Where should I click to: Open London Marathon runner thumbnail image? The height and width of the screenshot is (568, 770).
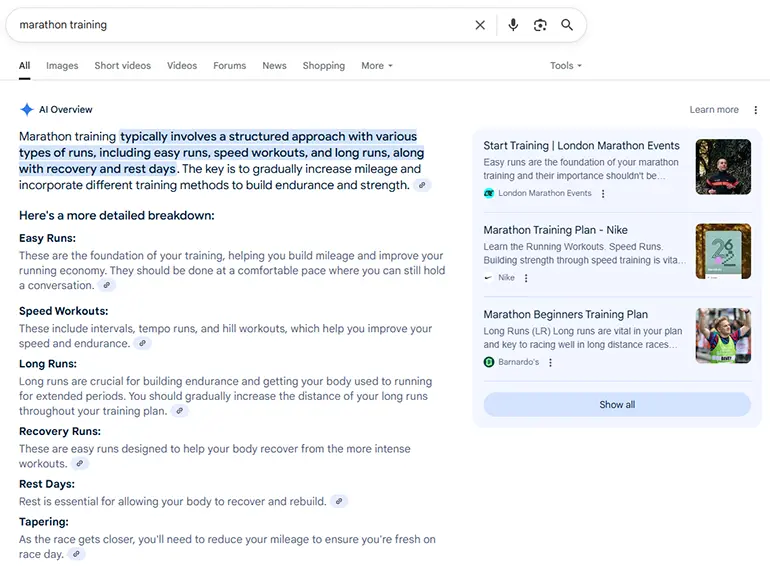coord(723,167)
